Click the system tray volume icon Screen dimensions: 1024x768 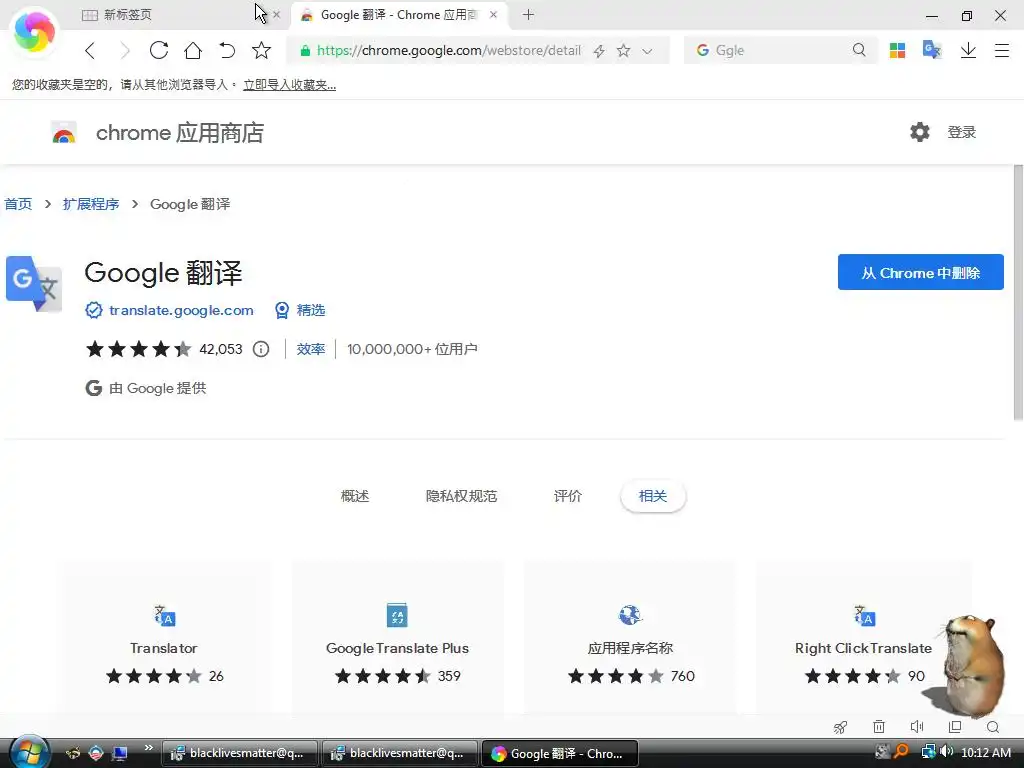point(948,752)
